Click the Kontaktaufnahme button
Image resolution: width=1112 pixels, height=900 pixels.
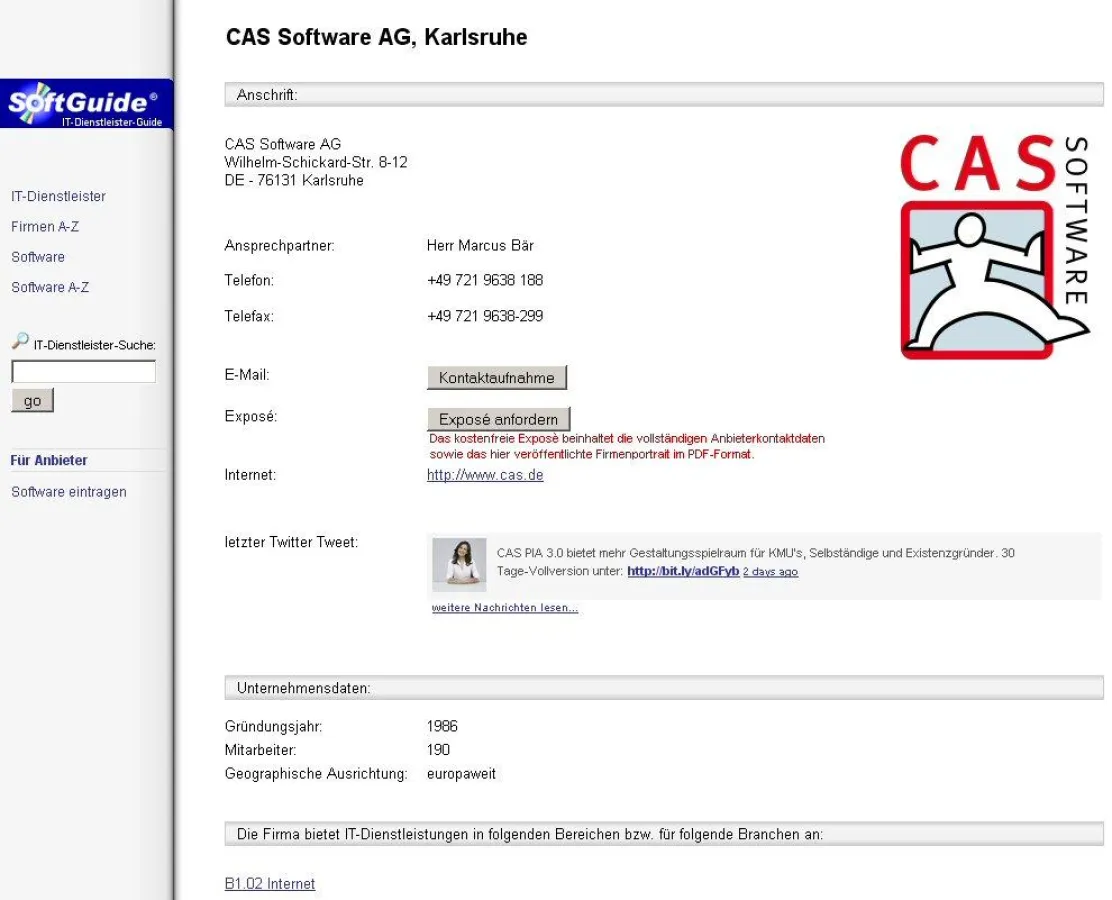point(497,377)
